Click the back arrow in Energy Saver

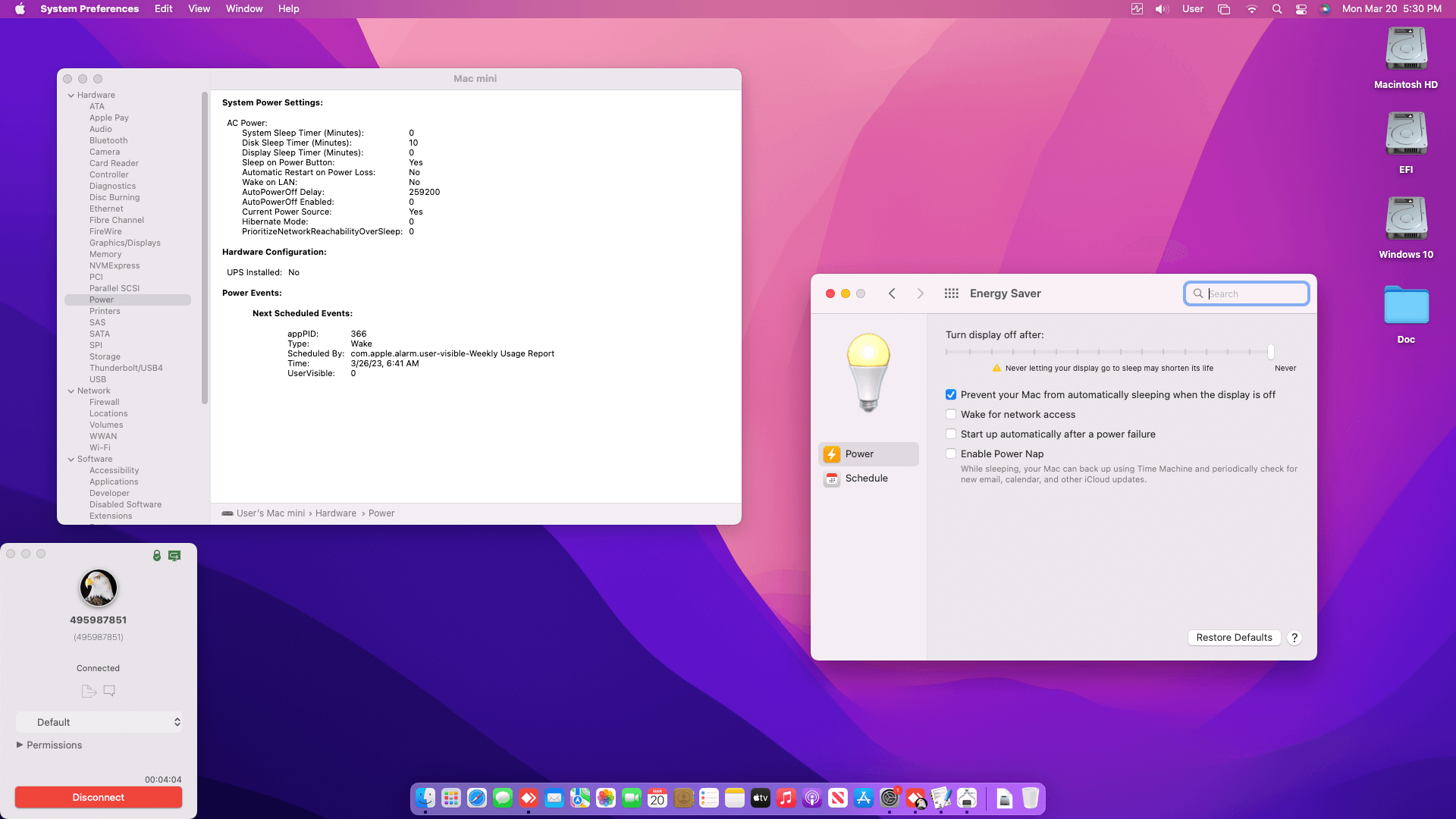(x=892, y=293)
